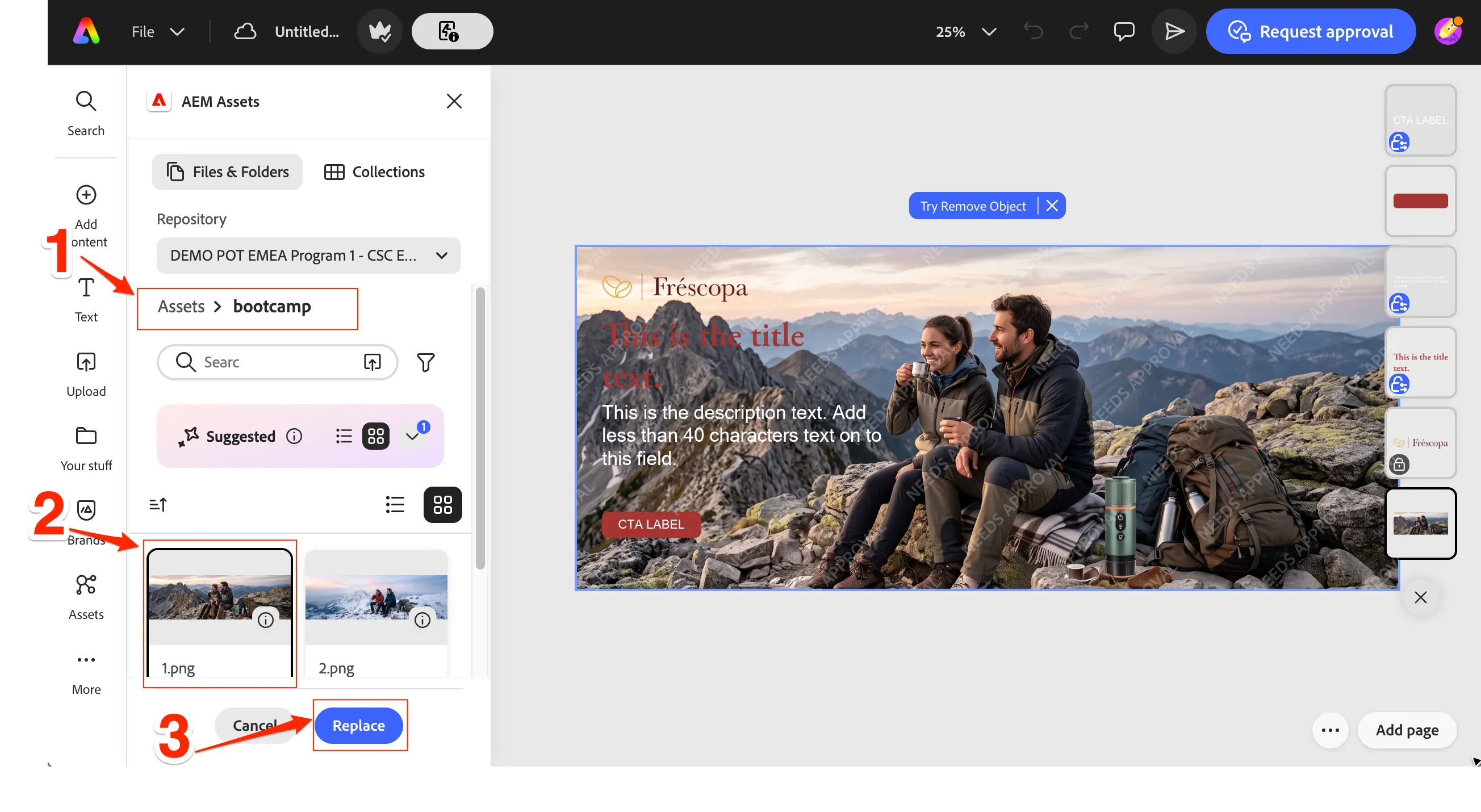Select the Files & Folders tab
This screenshot has height=812, width=1481.
pyautogui.click(x=227, y=171)
